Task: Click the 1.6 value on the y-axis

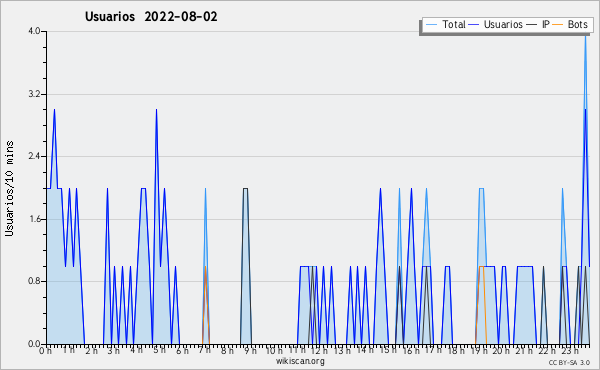Action: 34,219
